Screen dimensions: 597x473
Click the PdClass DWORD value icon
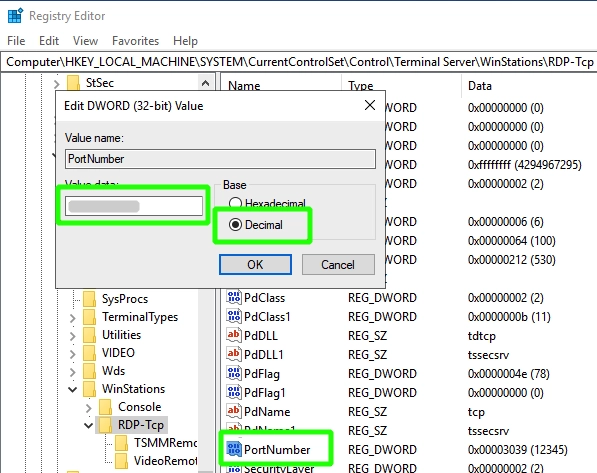(x=233, y=297)
